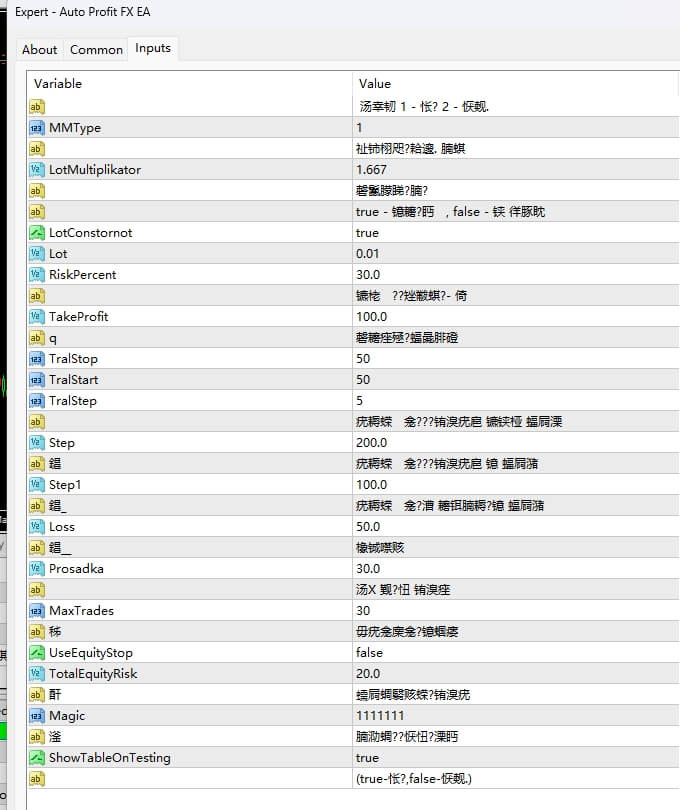Click the double icon beside Loss
The image size is (680, 810).
pyautogui.click(x=37, y=526)
